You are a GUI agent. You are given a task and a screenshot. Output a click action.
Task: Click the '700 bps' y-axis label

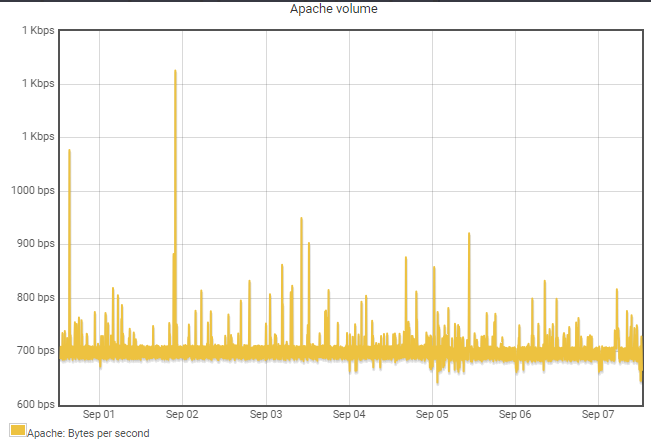point(36,351)
